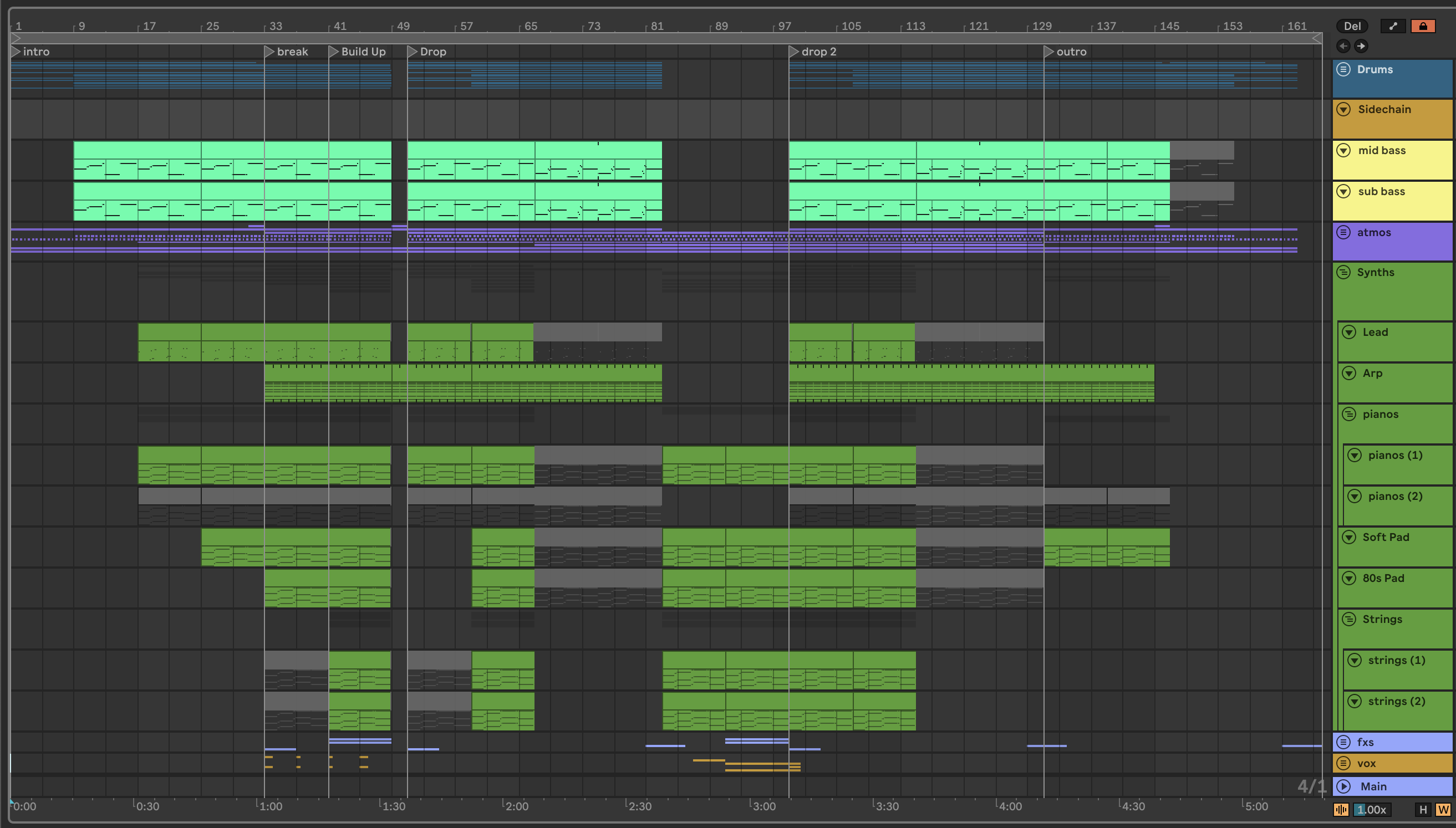
Task: Click the Main track play icon
Action: click(x=1343, y=786)
